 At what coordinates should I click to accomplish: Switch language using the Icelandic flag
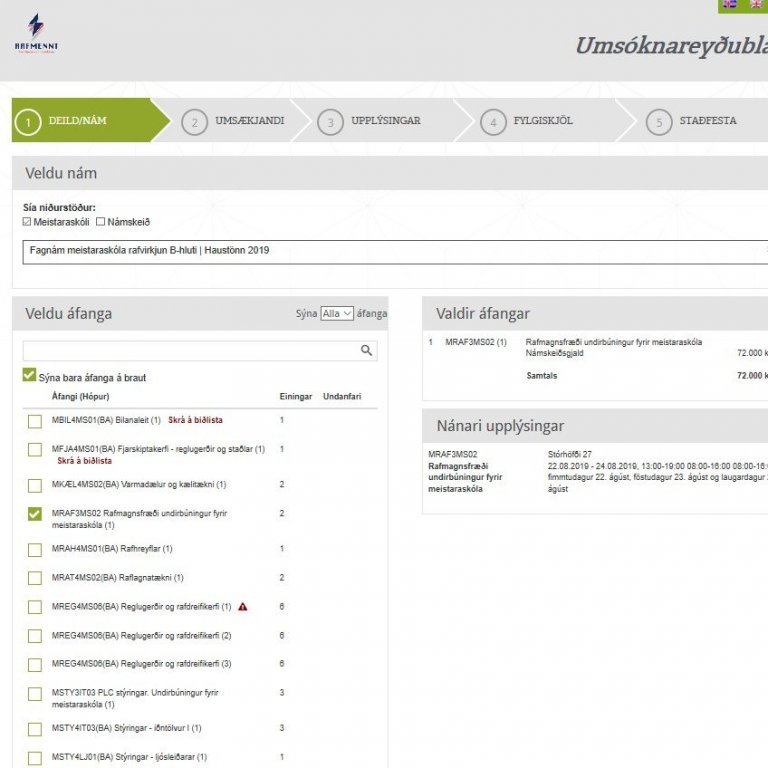[729, 4]
